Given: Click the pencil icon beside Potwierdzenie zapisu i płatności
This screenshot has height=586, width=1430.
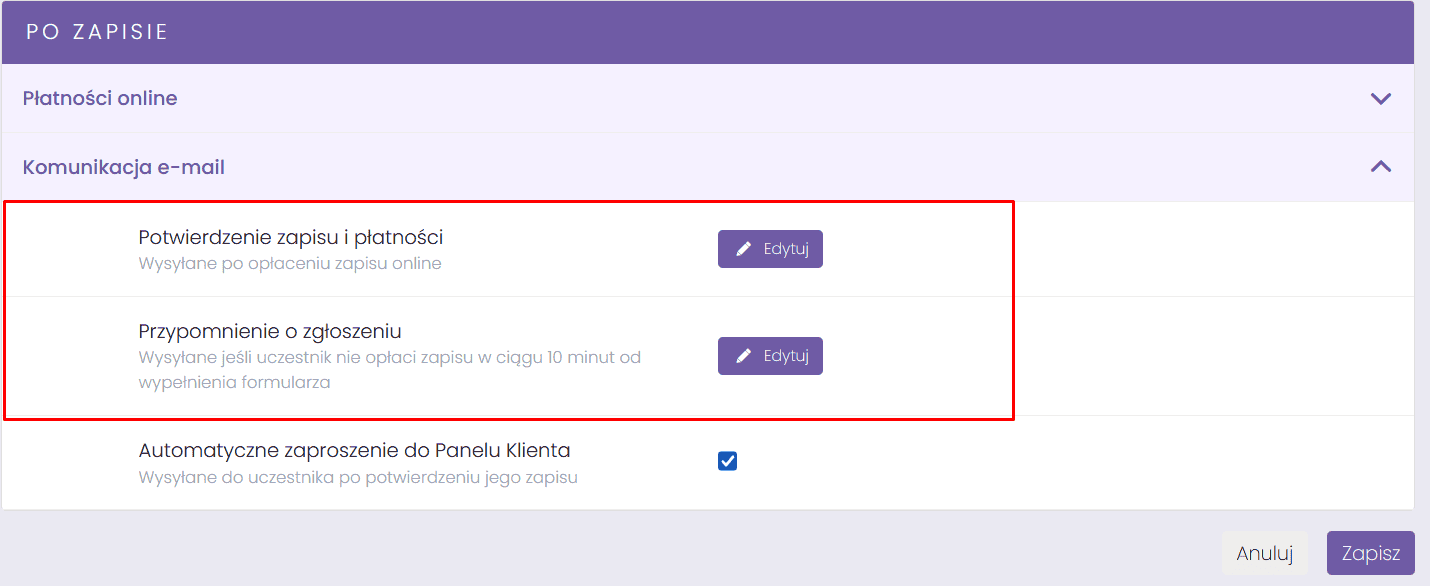Looking at the screenshot, I should [x=743, y=249].
